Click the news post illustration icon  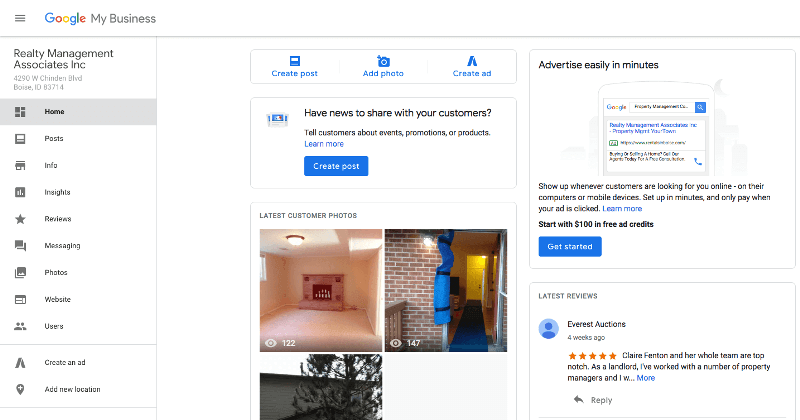[278, 119]
